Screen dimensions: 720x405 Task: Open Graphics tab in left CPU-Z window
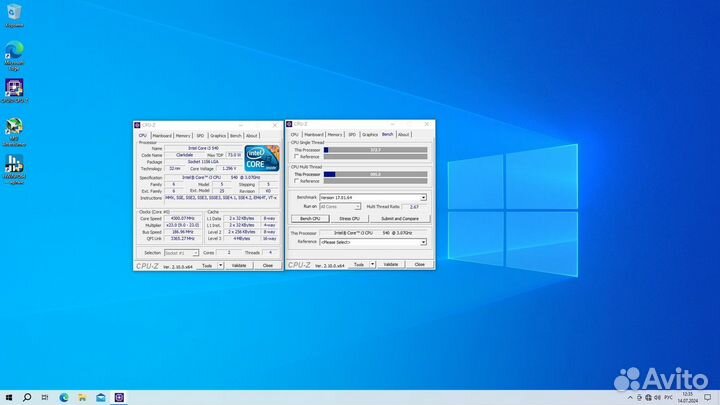coord(218,136)
